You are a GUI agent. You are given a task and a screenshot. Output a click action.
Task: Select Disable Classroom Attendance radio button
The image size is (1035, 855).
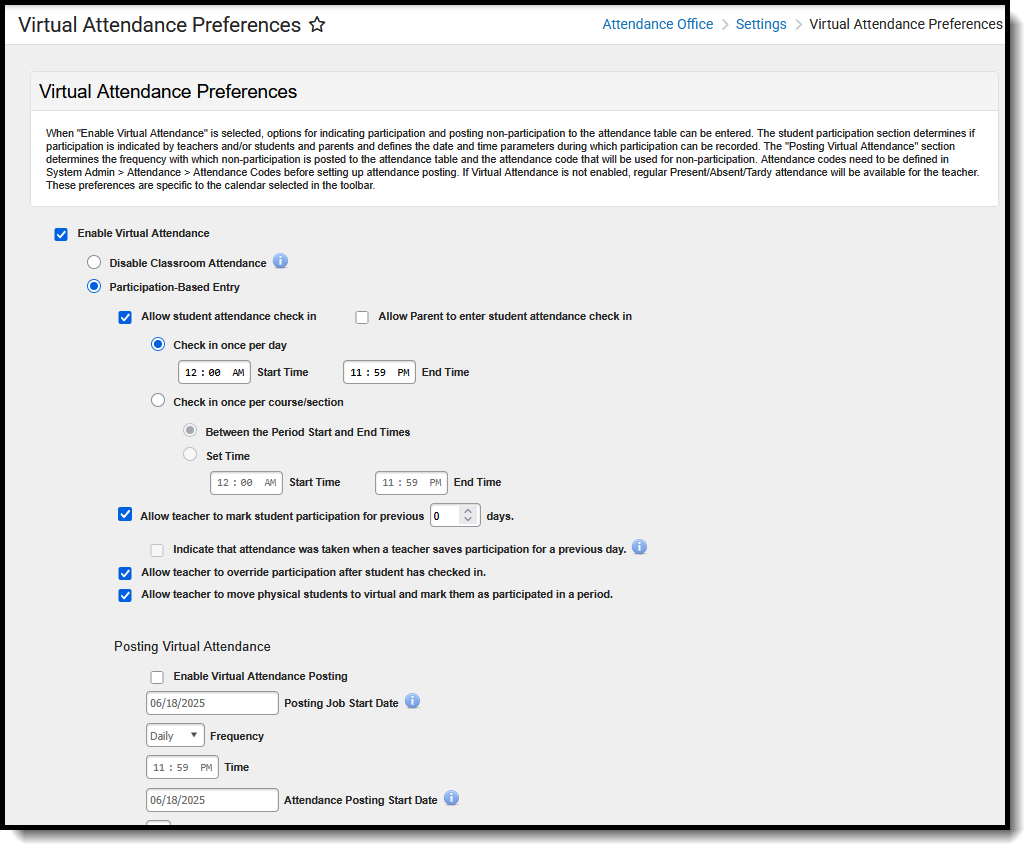(94, 262)
